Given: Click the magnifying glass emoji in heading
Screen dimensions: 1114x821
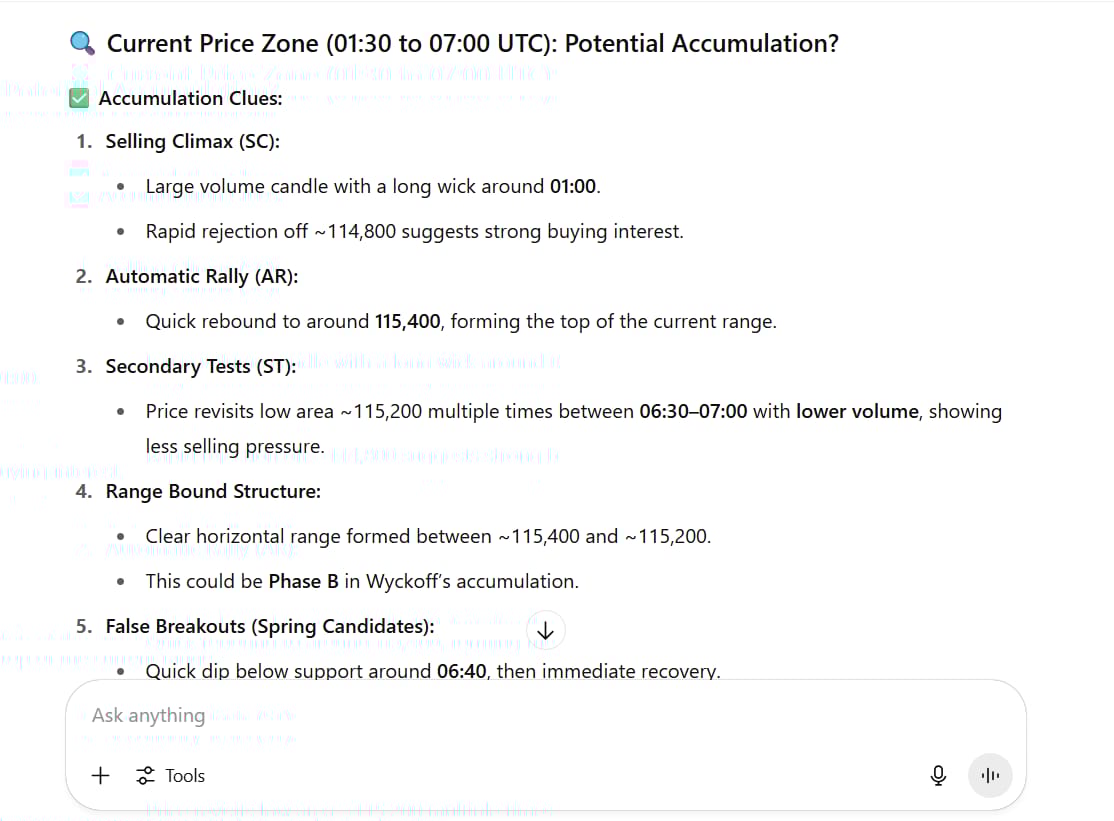Looking at the screenshot, I should pyautogui.click(x=82, y=44).
